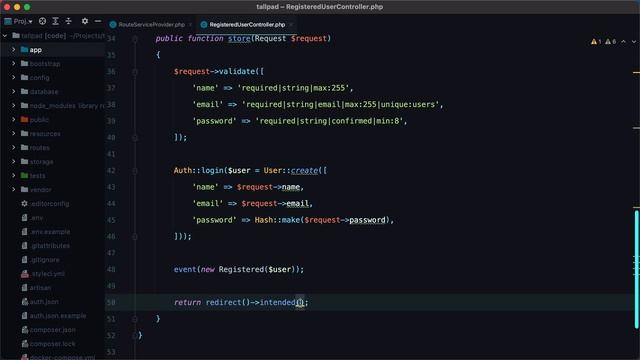Select the orange public folder icon
640x360 pixels.
tap(24, 119)
